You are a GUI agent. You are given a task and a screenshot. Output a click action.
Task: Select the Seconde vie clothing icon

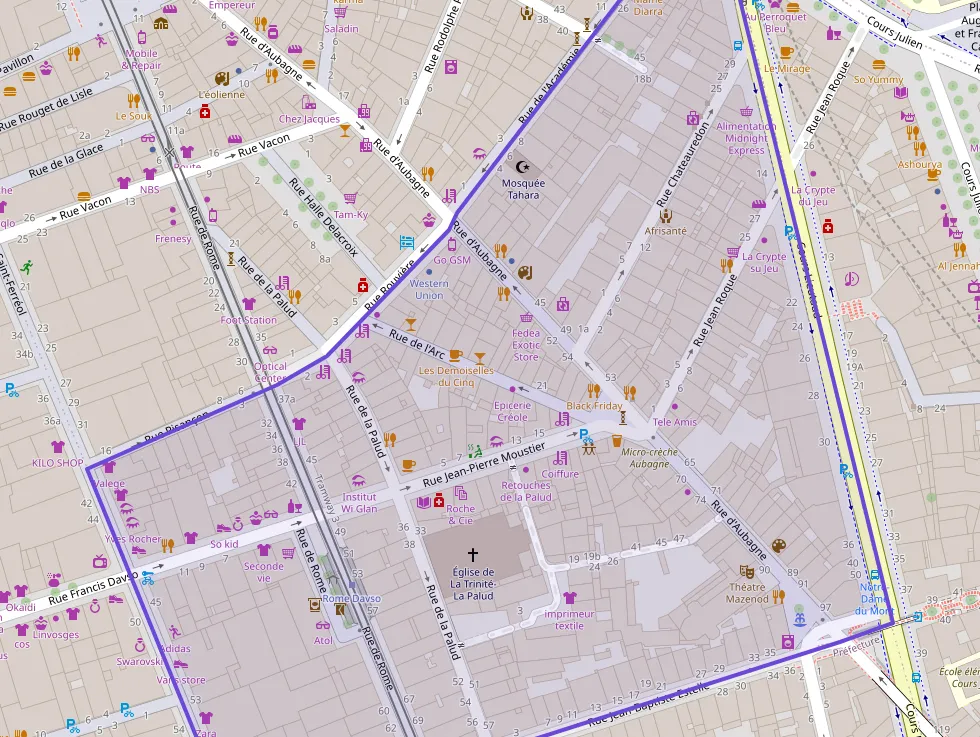click(x=264, y=550)
